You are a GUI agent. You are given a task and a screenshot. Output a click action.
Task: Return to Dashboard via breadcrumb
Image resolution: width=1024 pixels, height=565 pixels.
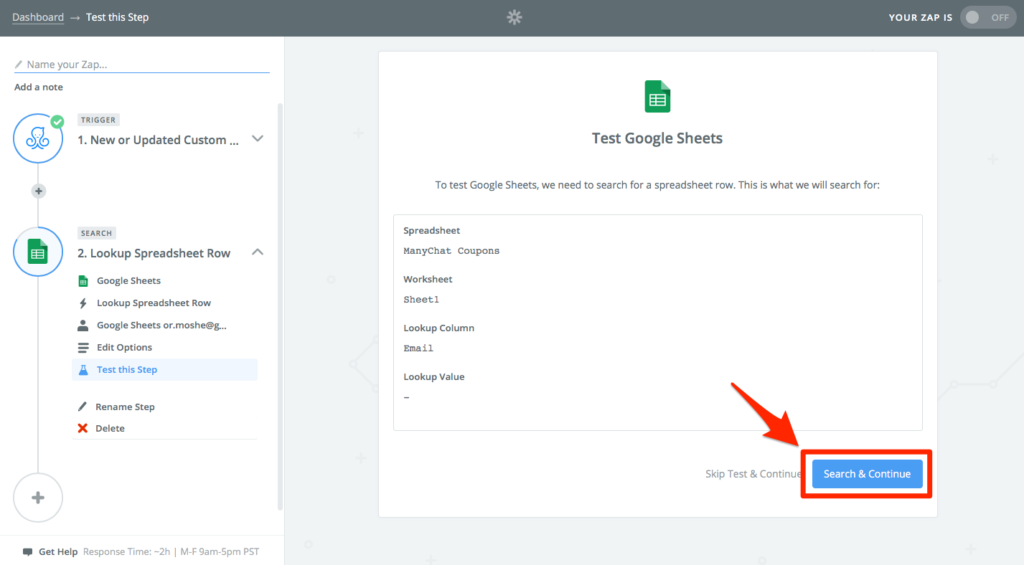(x=38, y=17)
